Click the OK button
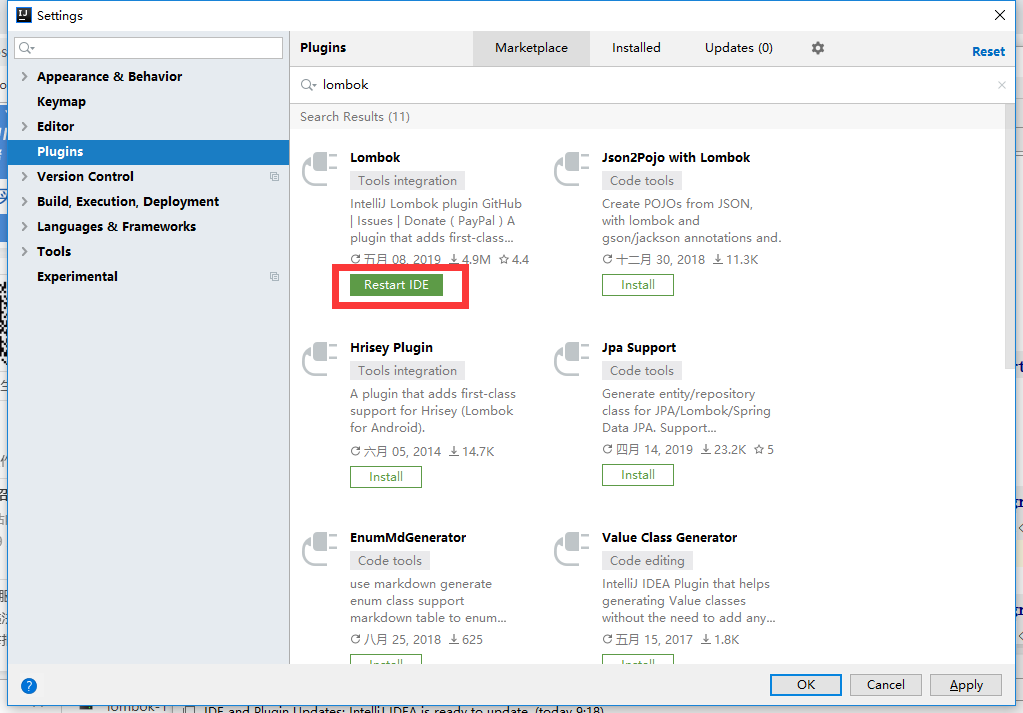The height and width of the screenshot is (713, 1023). [x=806, y=684]
